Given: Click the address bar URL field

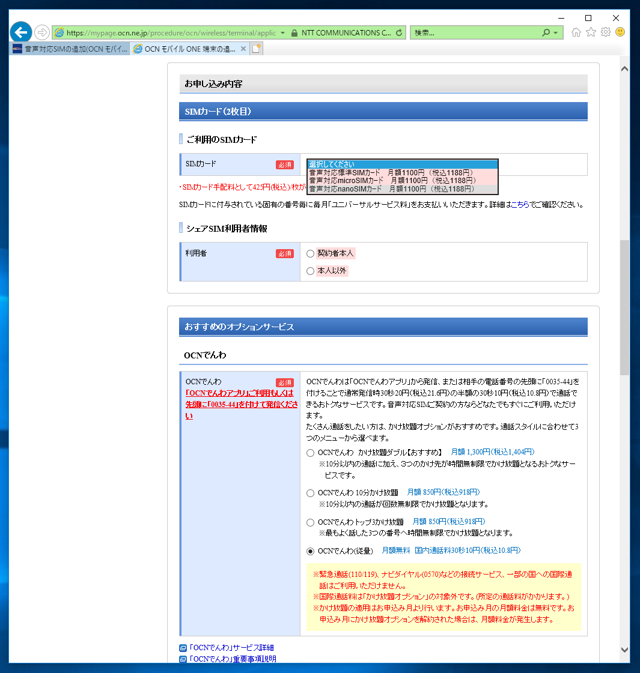Looking at the screenshot, I should click(171, 33).
